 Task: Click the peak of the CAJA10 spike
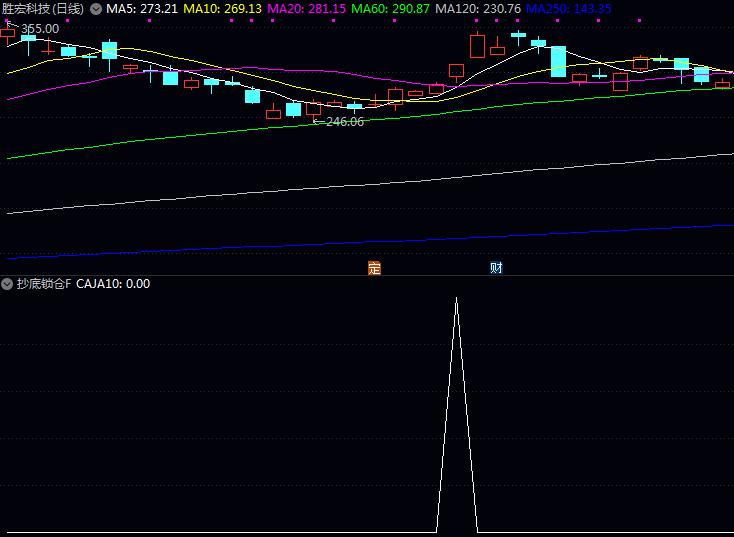[457, 300]
